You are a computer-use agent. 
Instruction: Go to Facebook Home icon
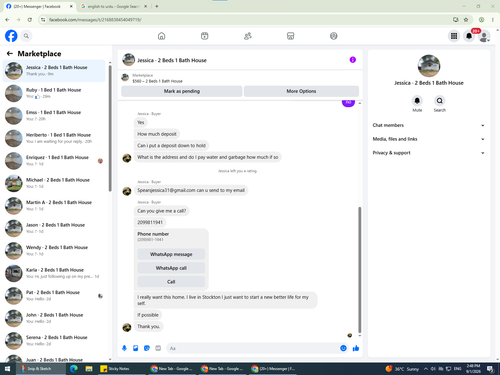click(161, 36)
